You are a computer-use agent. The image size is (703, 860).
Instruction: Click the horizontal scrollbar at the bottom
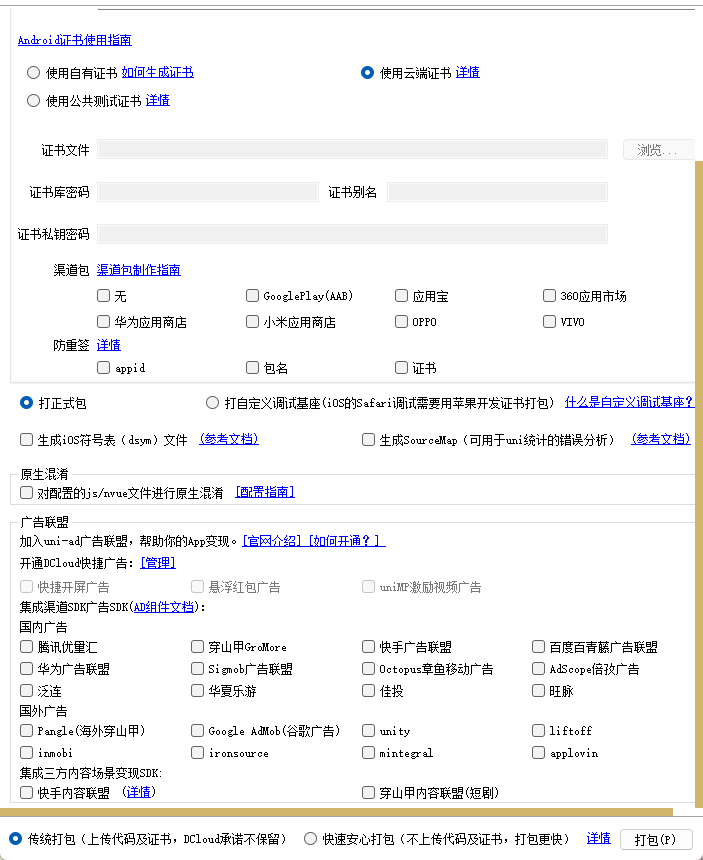pos(336,812)
